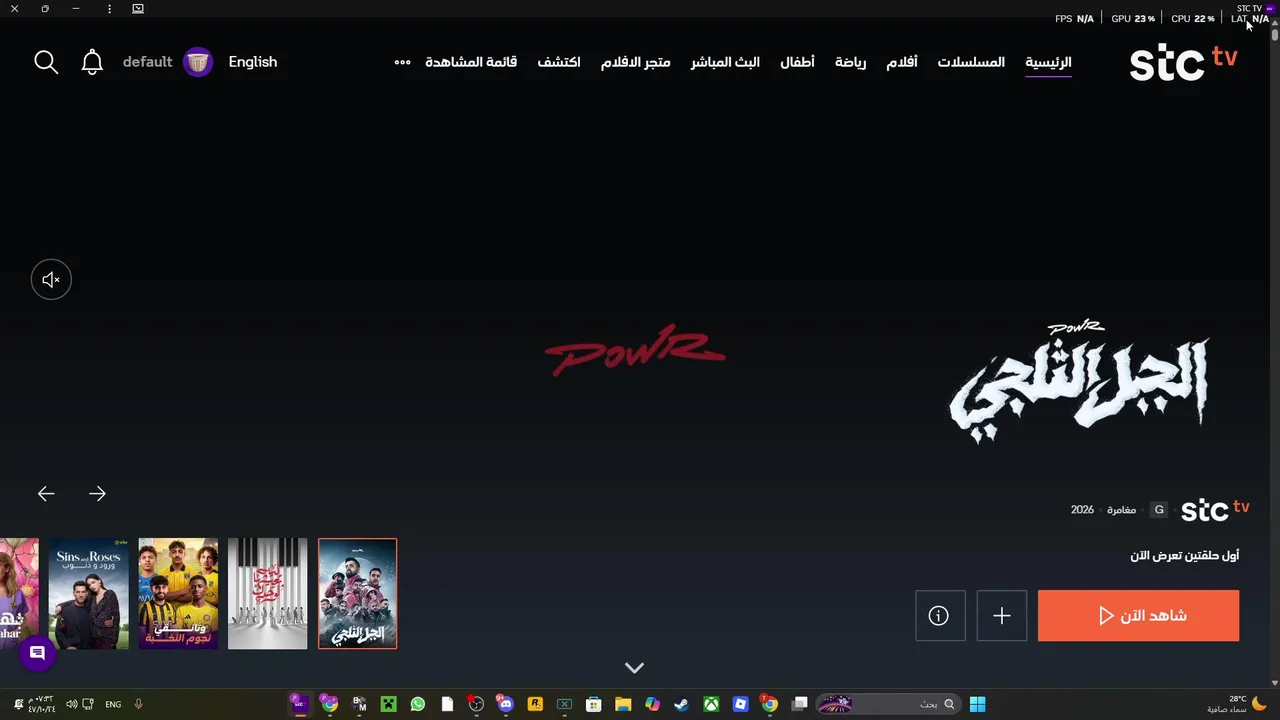
Task: Open رياضة sports section
Action: 850,62
